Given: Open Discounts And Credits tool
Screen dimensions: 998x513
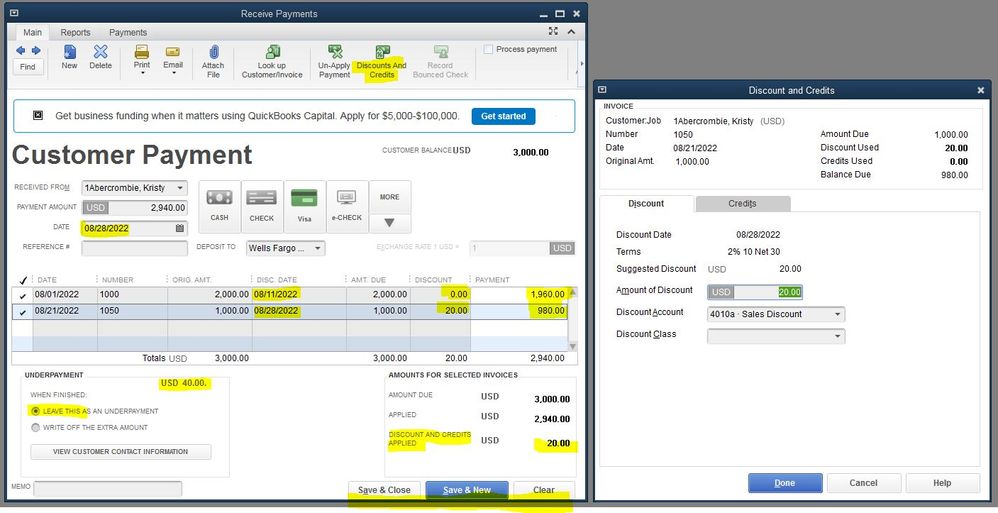Looking at the screenshot, I should [x=382, y=62].
